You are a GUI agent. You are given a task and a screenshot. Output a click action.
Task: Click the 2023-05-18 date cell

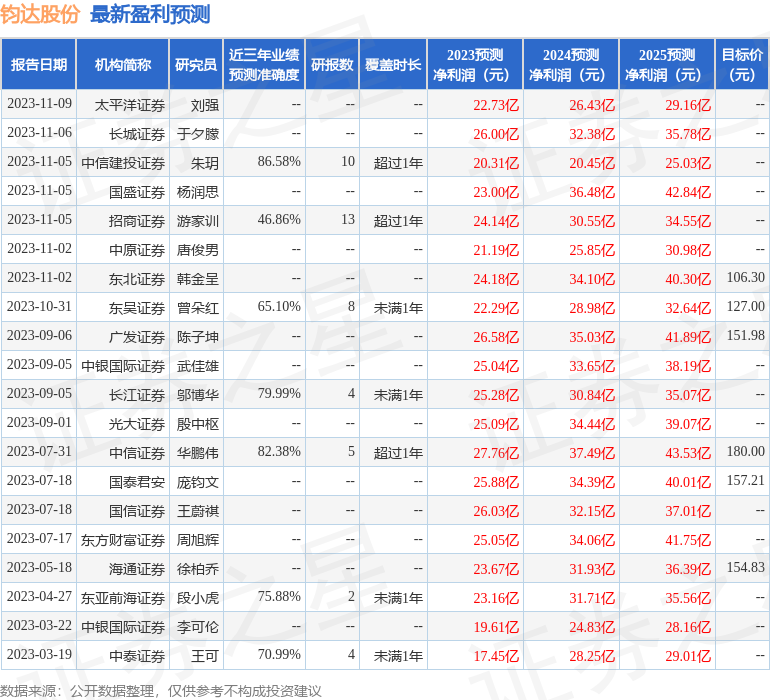tap(39, 567)
